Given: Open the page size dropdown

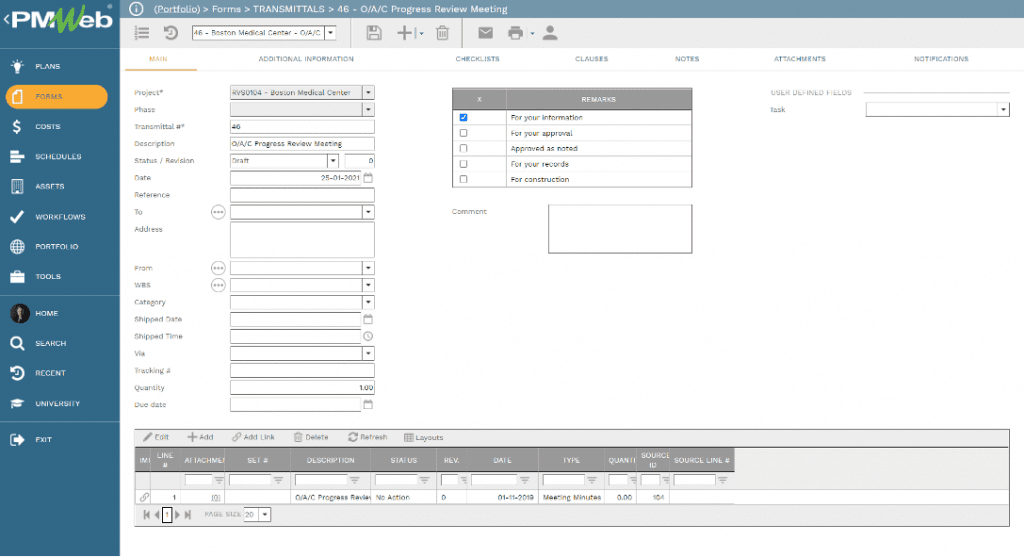Looking at the screenshot, I should pyautogui.click(x=264, y=515).
